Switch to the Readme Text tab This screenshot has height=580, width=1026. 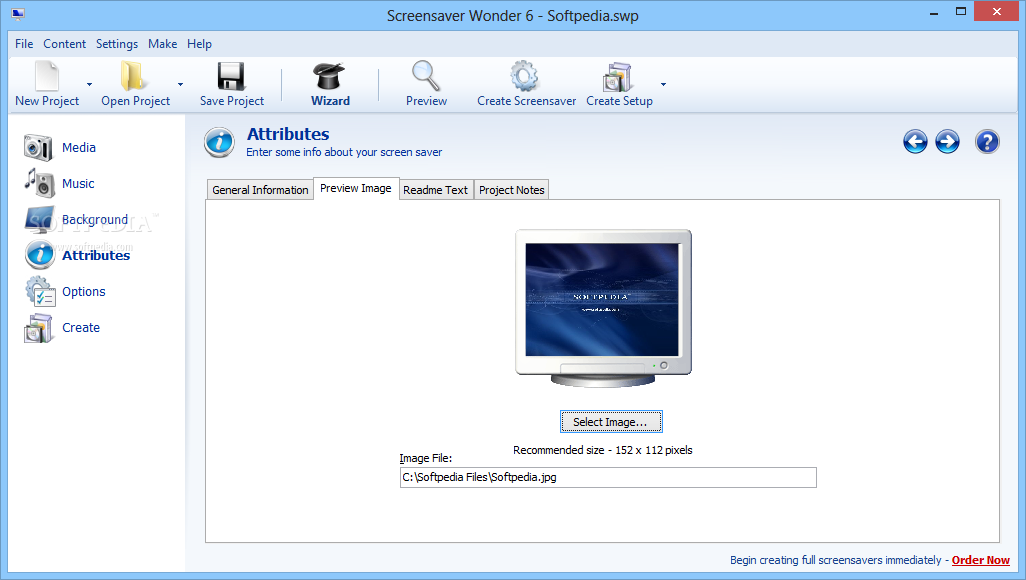click(436, 190)
